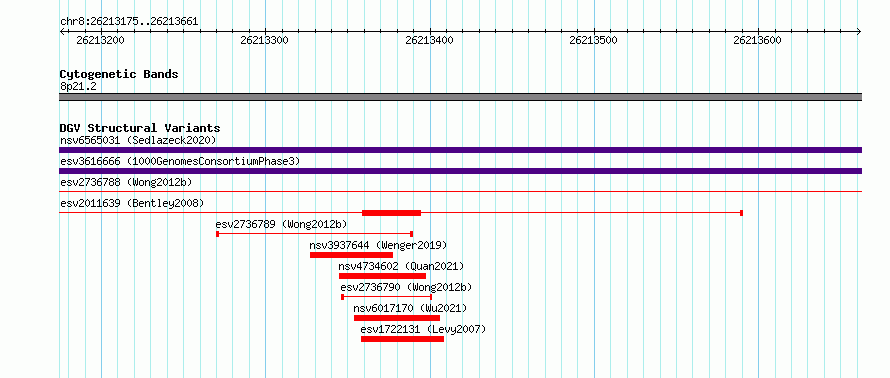890x378 pixels.
Task: Click ruler position 26213200
Action: tap(100, 40)
